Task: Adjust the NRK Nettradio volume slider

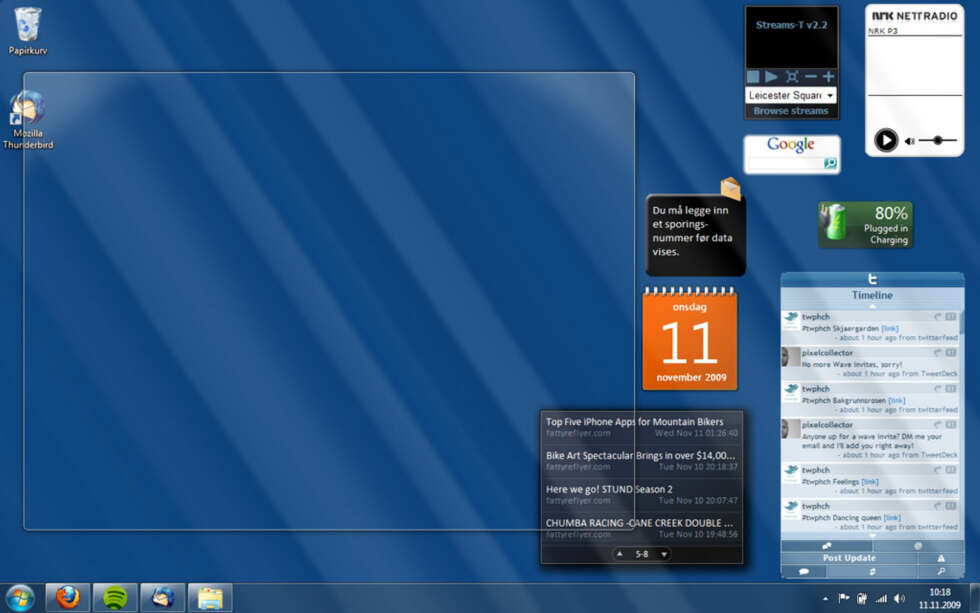Action: tap(938, 141)
